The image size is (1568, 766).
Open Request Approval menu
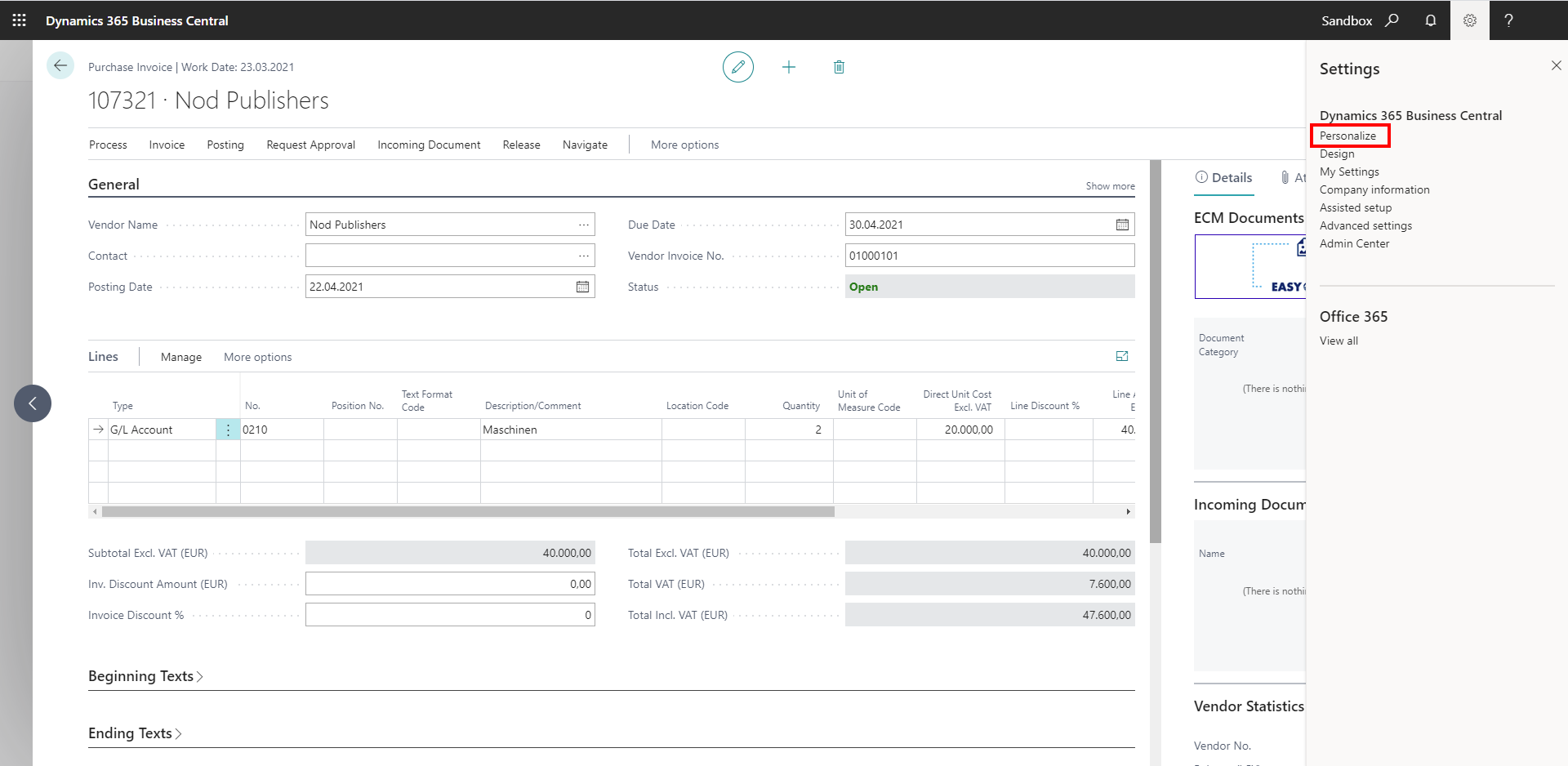coord(311,145)
